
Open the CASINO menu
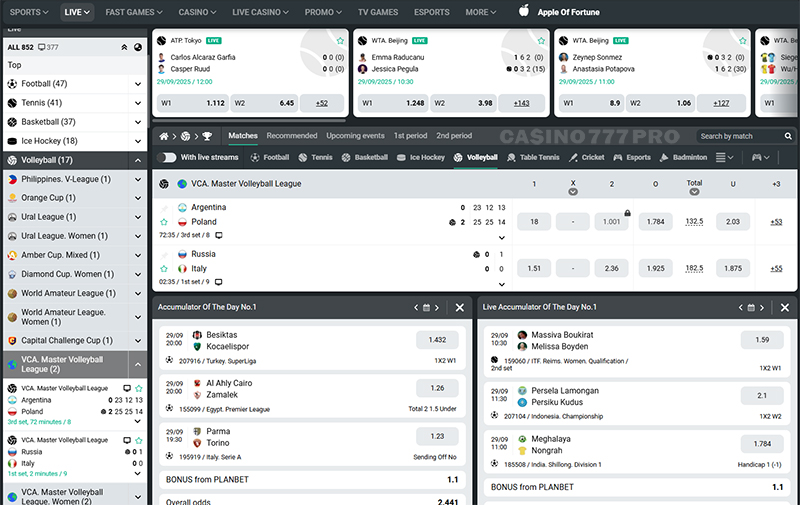coord(197,12)
